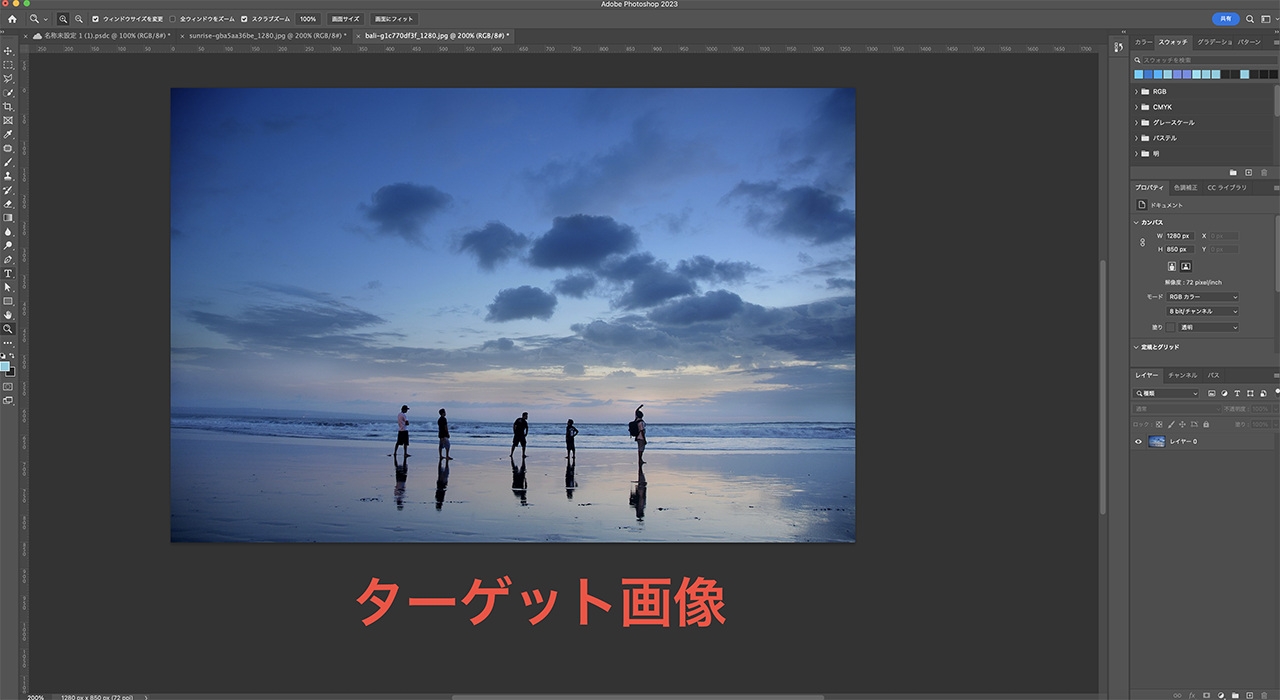Select the Hand tool
The image size is (1280, 700).
click(8, 315)
